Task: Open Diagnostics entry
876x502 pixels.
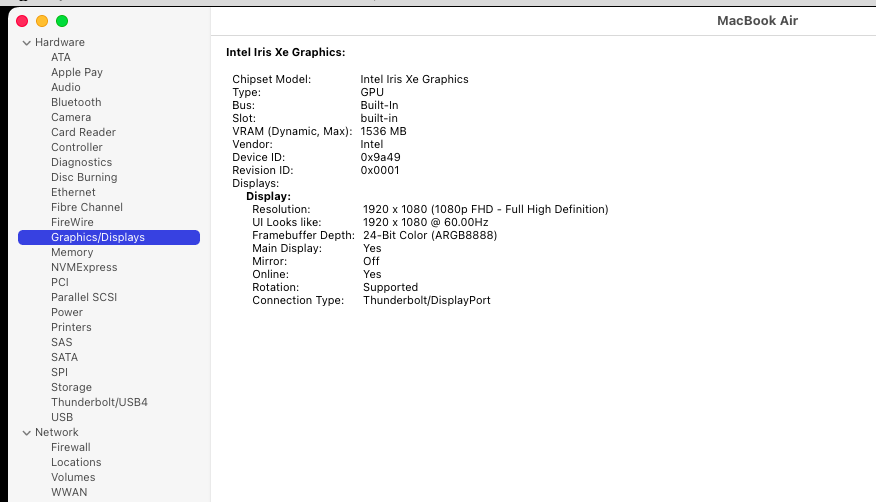Action: 82,162
